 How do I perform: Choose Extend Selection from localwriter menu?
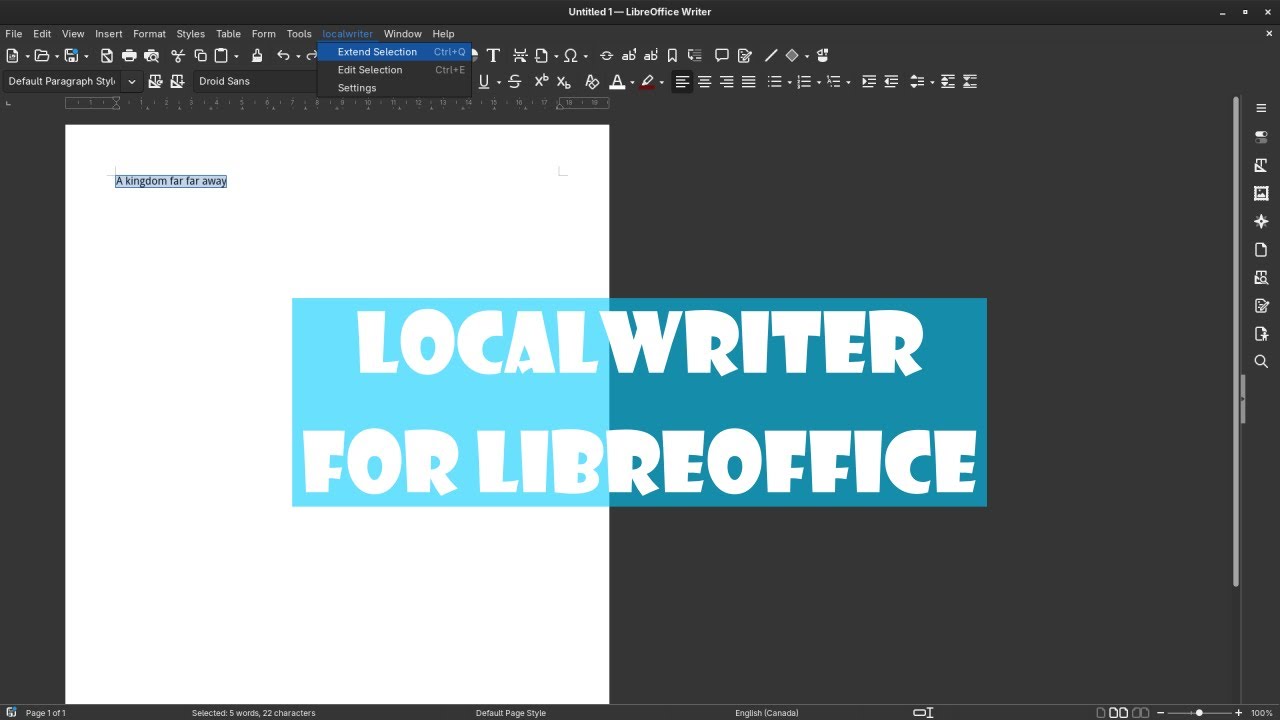click(x=394, y=52)
